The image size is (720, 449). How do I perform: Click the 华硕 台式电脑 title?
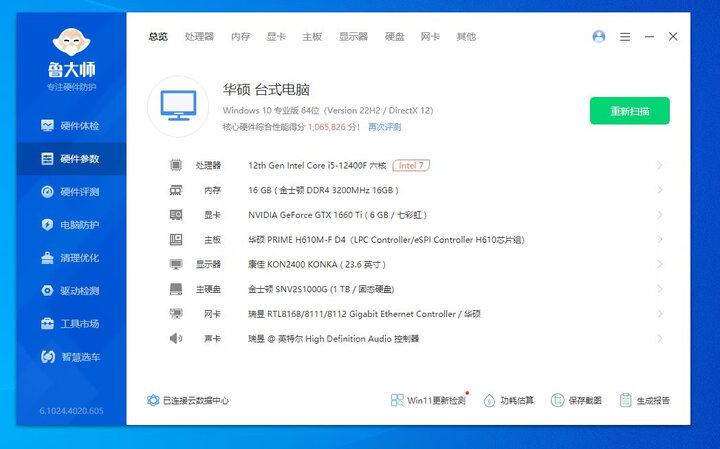point(266,90)
